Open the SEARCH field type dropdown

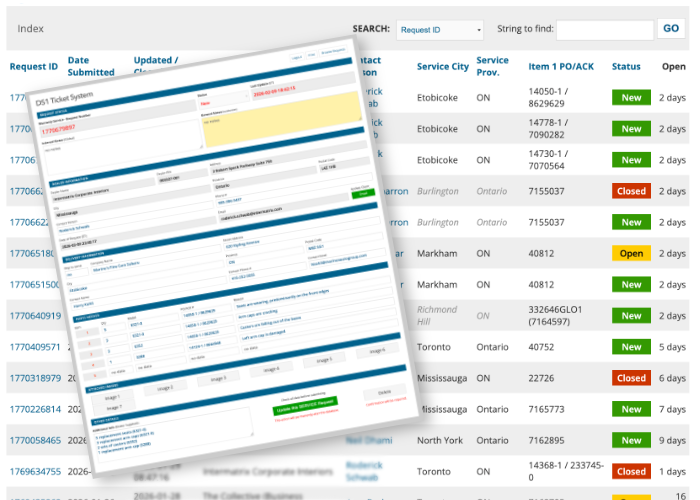(439, 30)
